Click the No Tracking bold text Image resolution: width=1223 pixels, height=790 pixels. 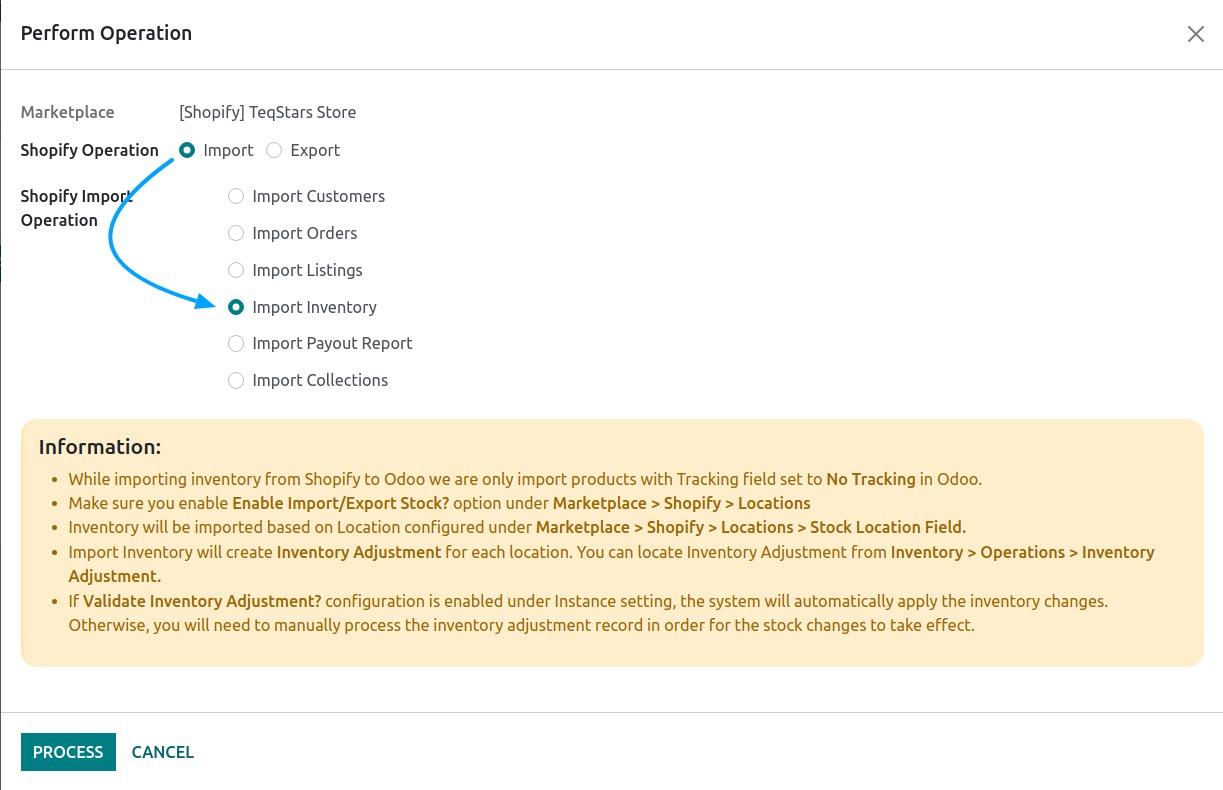(x=871, y=479)
